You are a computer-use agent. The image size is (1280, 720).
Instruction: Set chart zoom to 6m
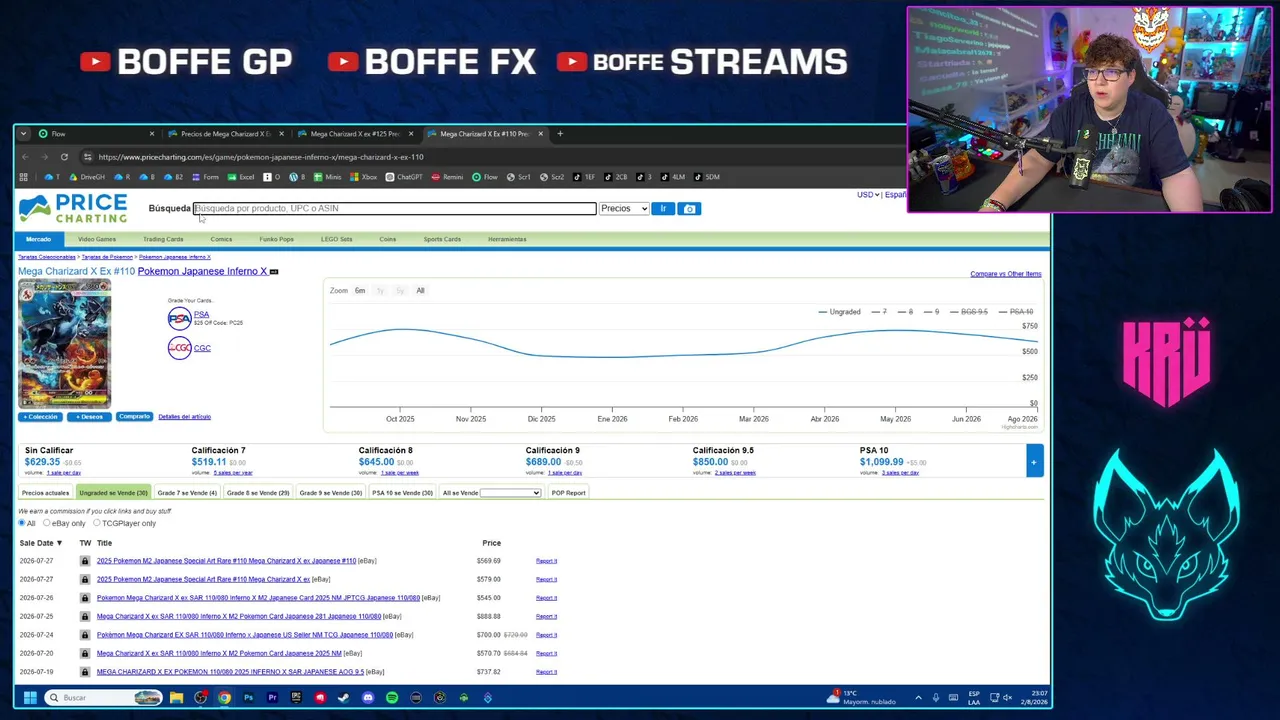[360, 291]
